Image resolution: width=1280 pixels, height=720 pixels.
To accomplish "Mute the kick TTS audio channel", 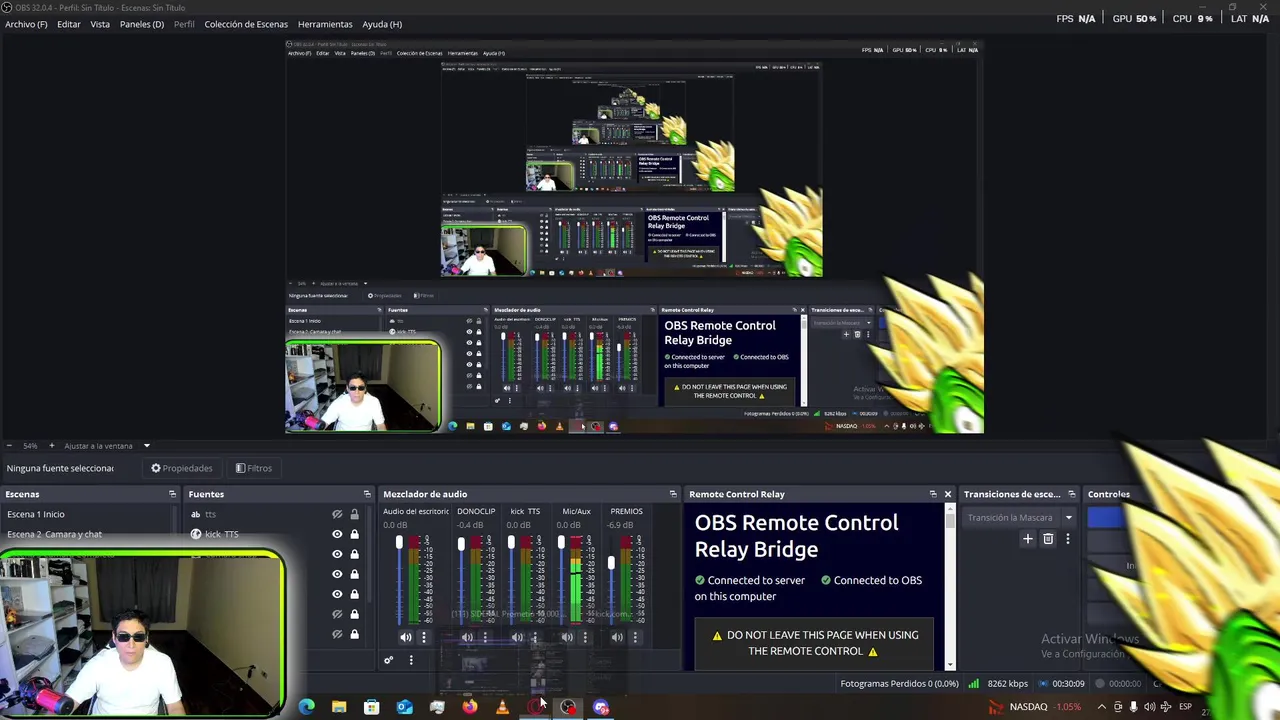I will tap(517, 637).
